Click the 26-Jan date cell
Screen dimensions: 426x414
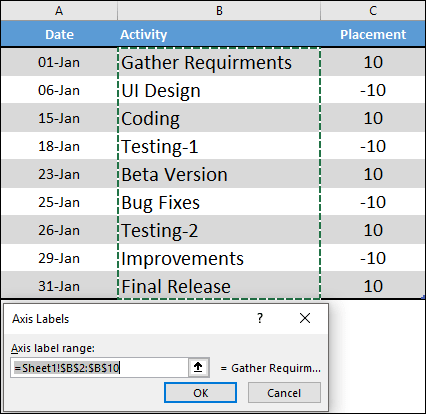click(x=59, y=230)
